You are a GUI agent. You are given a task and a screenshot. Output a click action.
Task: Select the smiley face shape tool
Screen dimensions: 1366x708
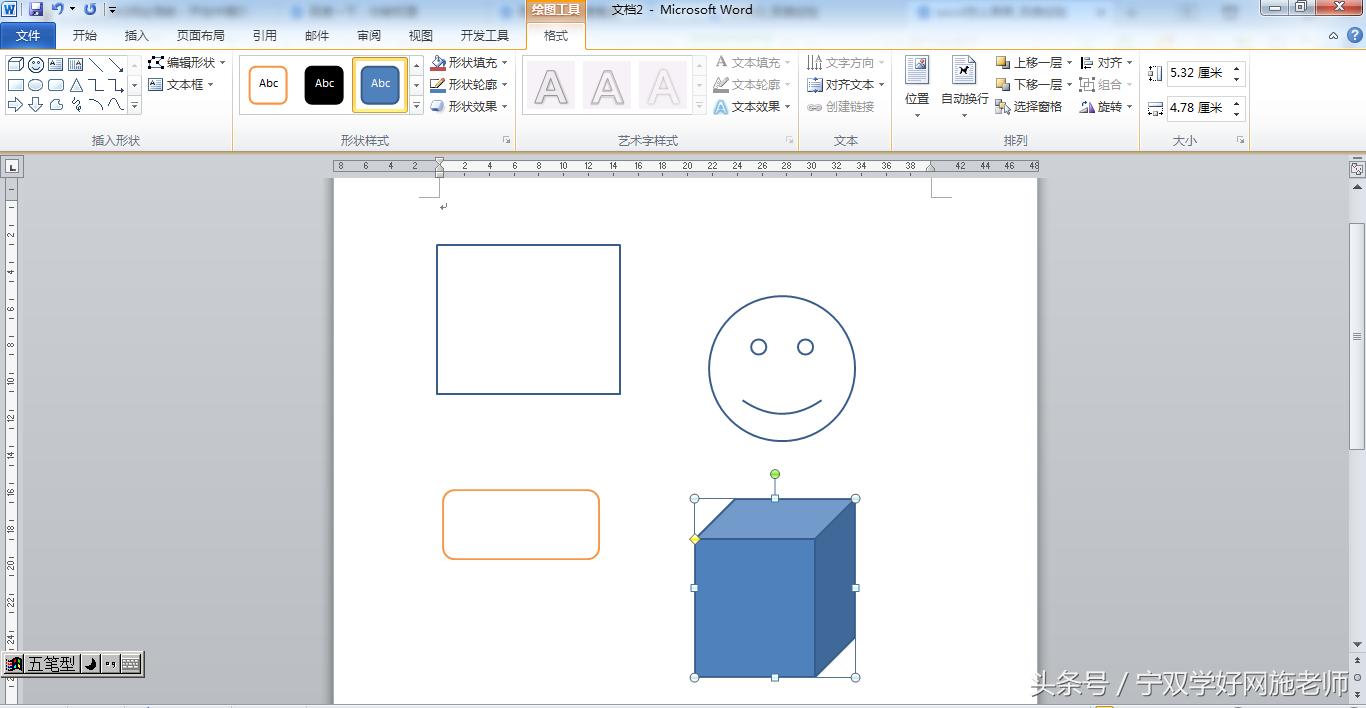pos(36,63)
